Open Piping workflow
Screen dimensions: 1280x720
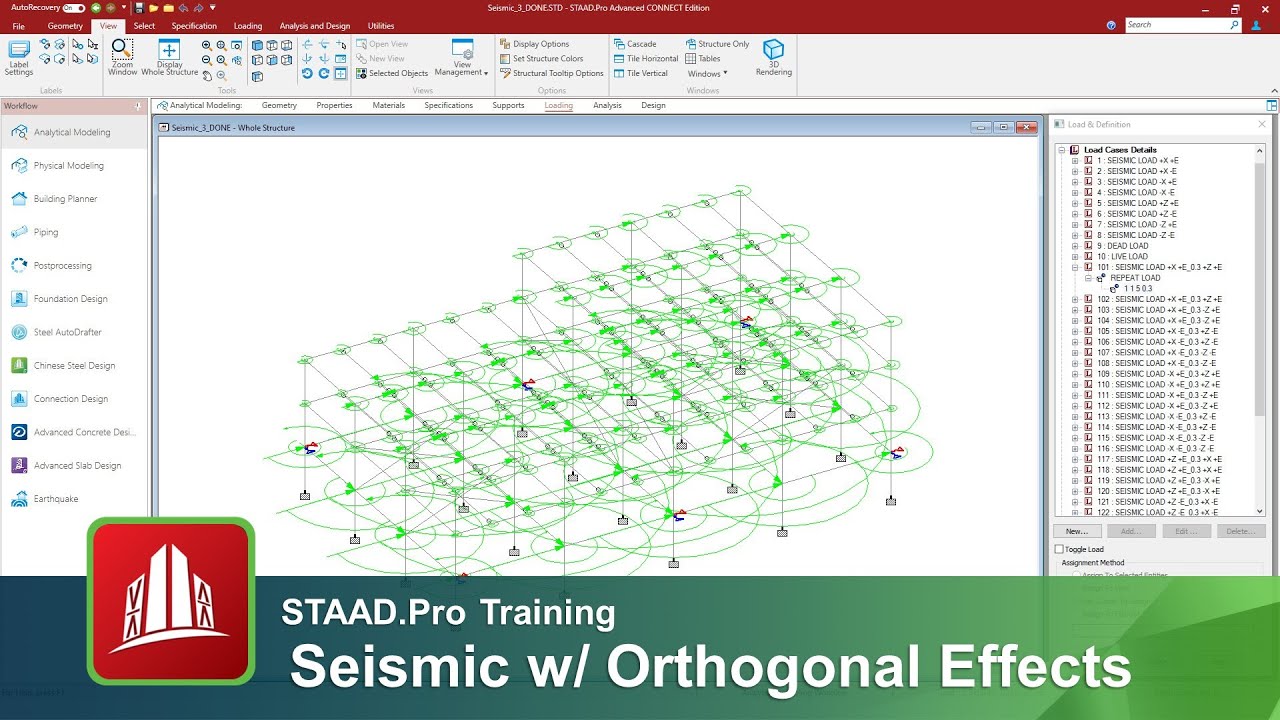(x=75, y=232)
